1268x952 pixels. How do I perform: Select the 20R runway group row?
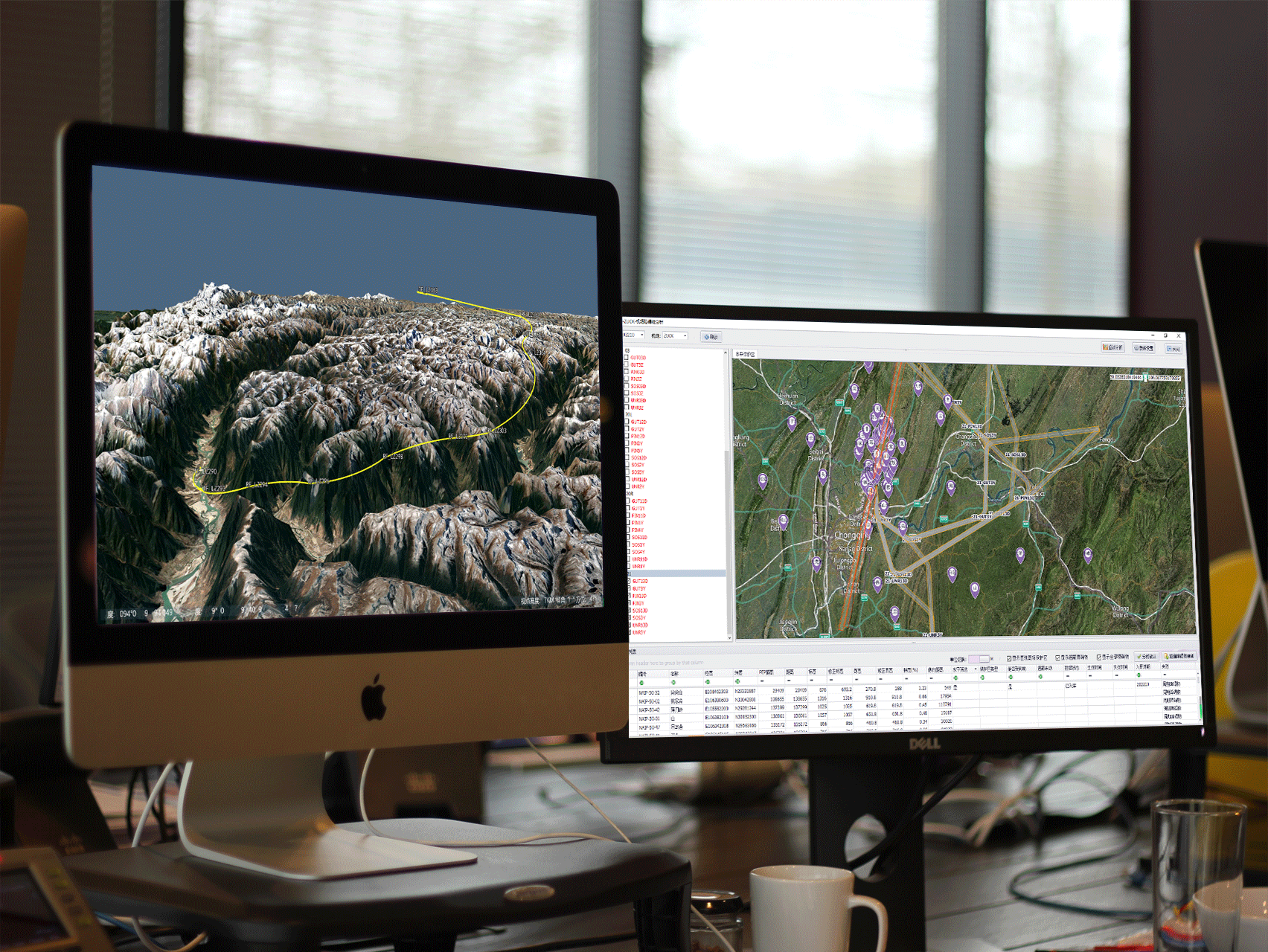tap(674, 493)
